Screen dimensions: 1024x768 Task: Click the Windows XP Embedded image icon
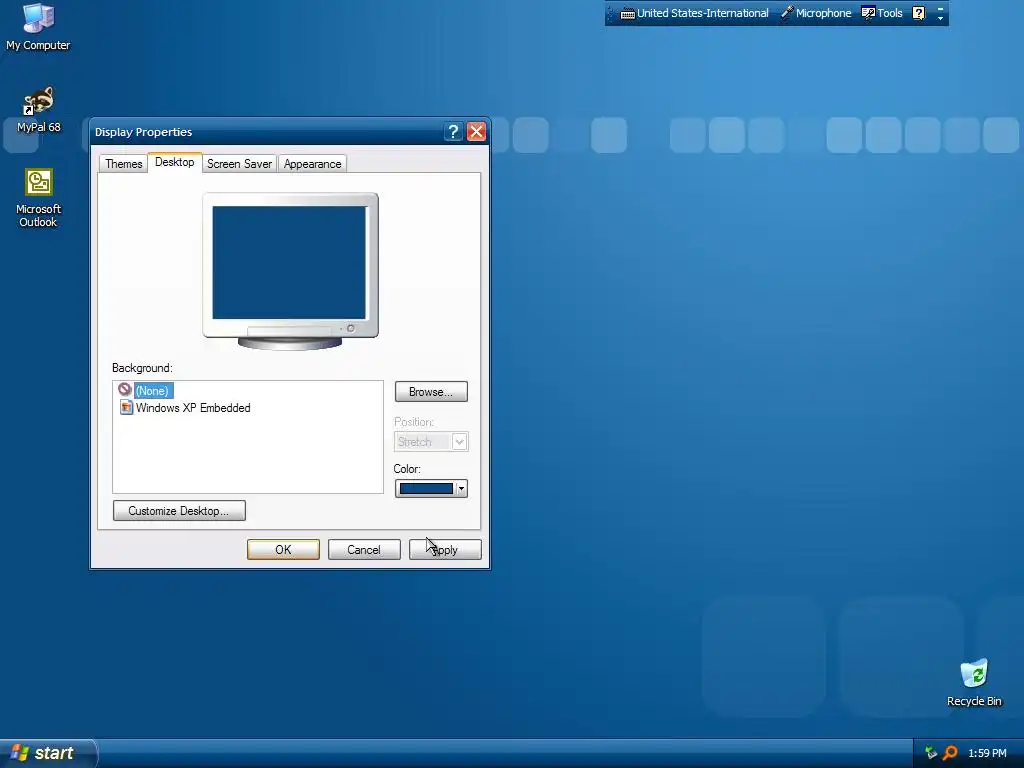point(126,408)
